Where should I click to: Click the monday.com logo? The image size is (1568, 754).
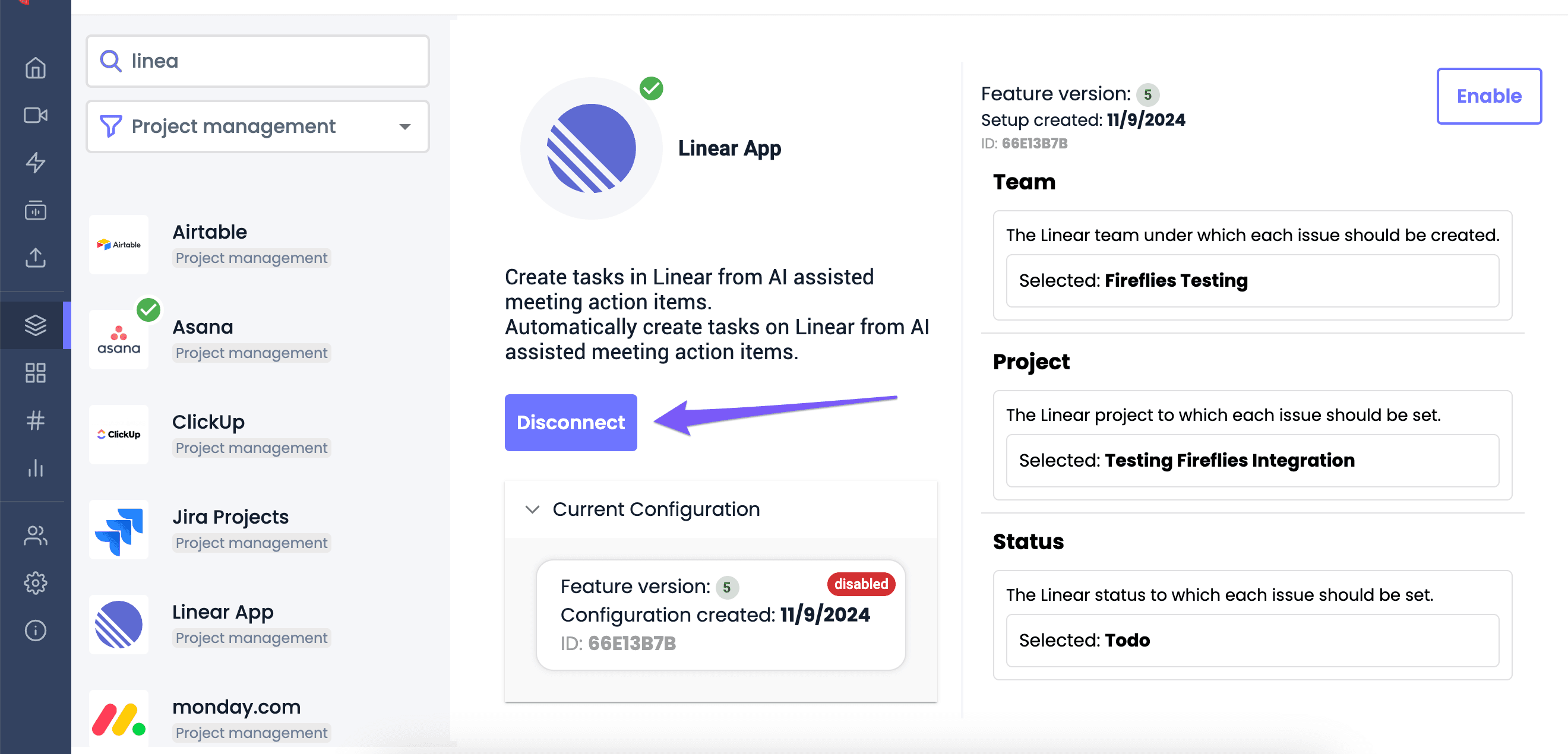click(119, 720)
